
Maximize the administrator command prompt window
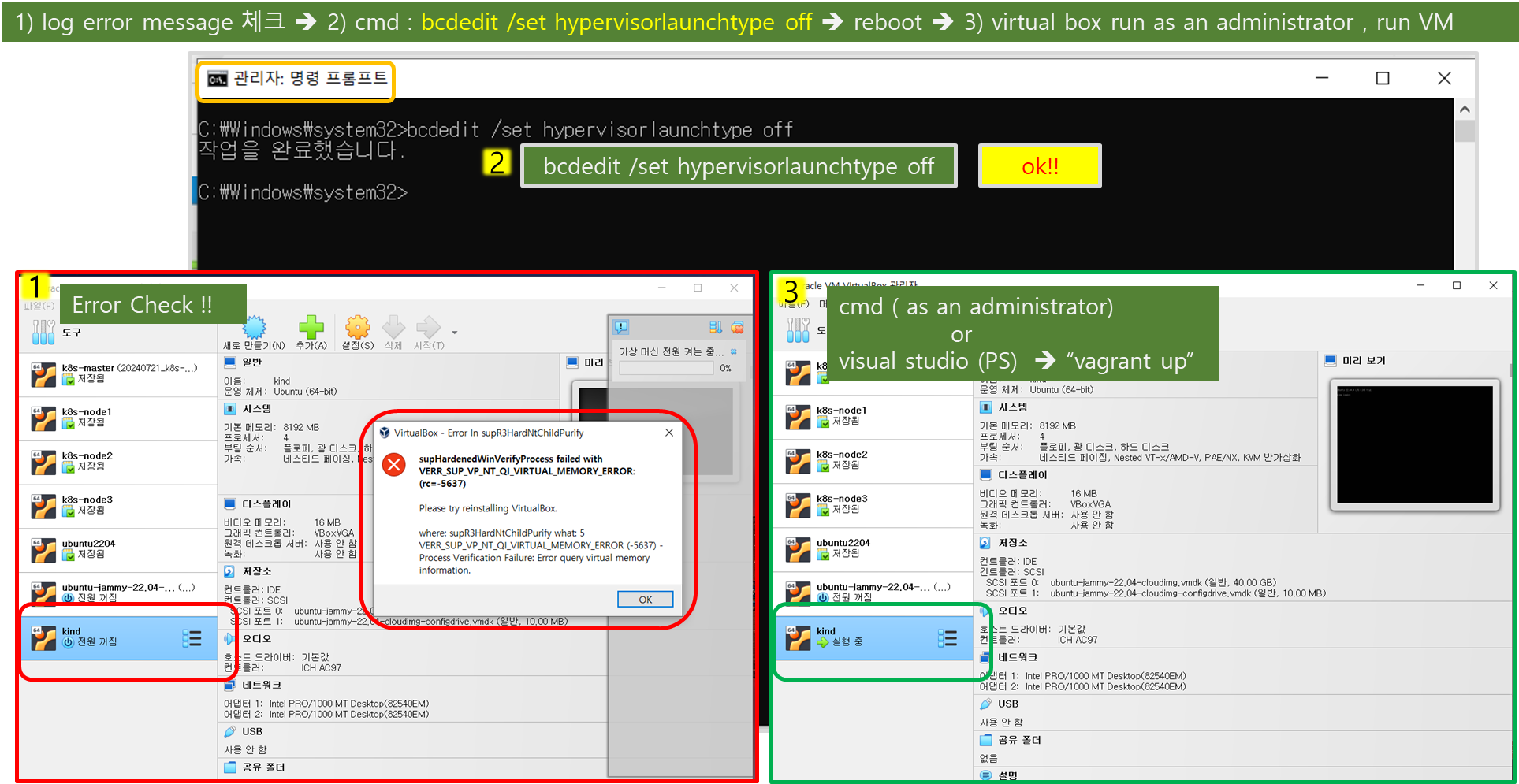coord(1383,78)
